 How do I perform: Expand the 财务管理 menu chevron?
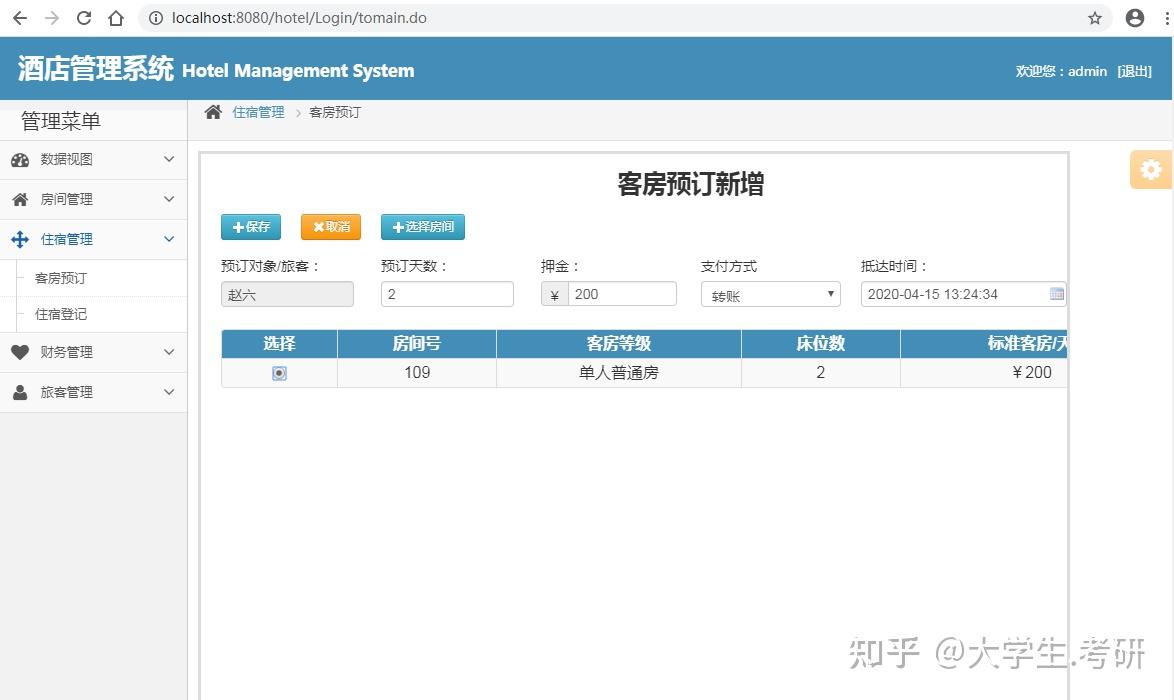169,352
